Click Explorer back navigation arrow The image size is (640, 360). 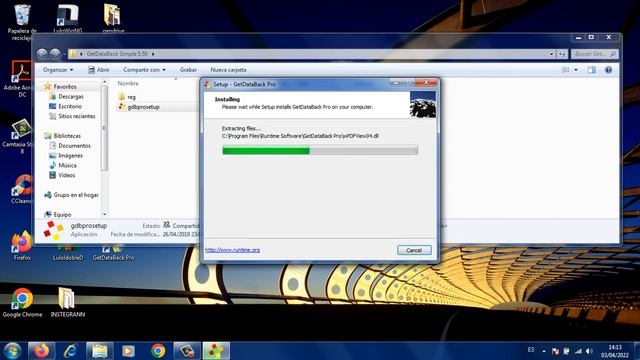42,53
